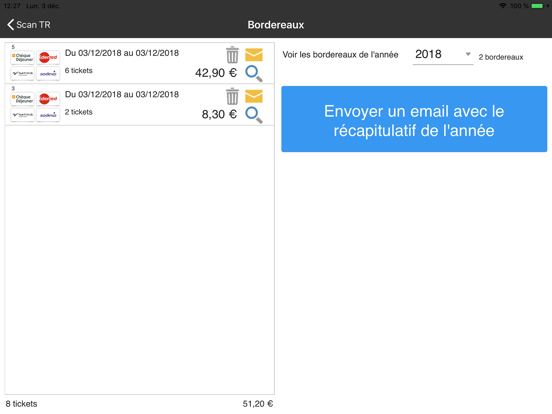Tap Edenred logo in second bordereau
This screenshot has width=552, height=414.
point(48,99)
